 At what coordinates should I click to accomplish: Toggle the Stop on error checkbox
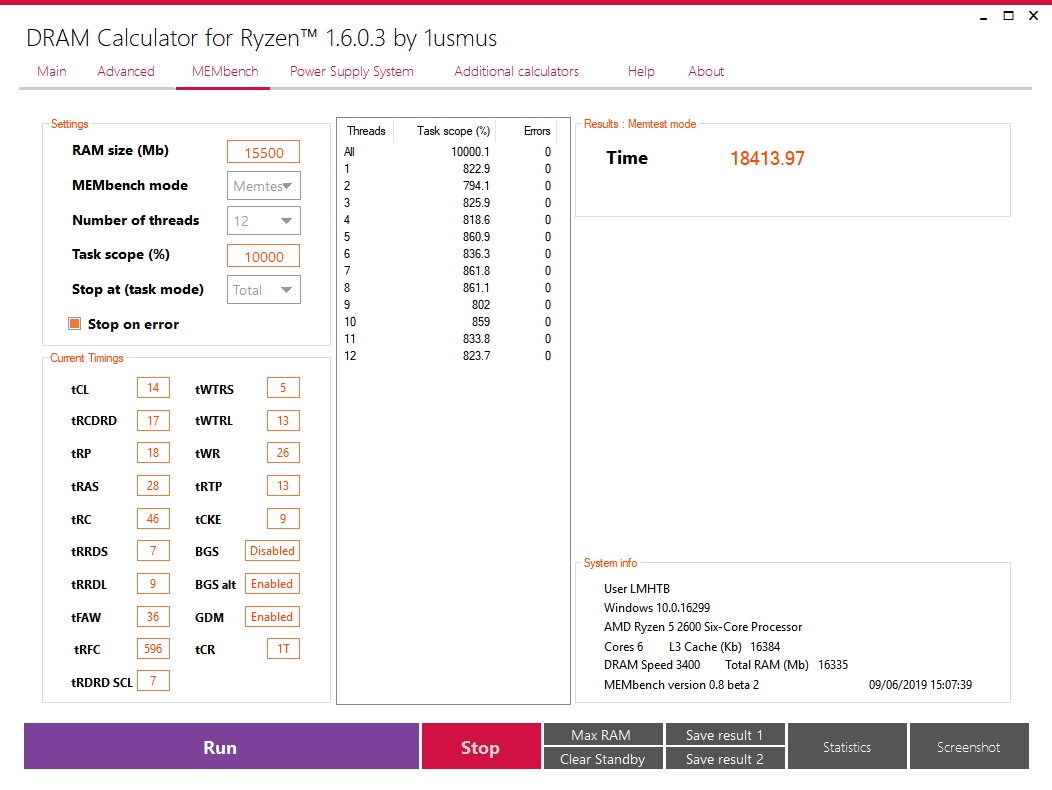(x=74, y=324)
